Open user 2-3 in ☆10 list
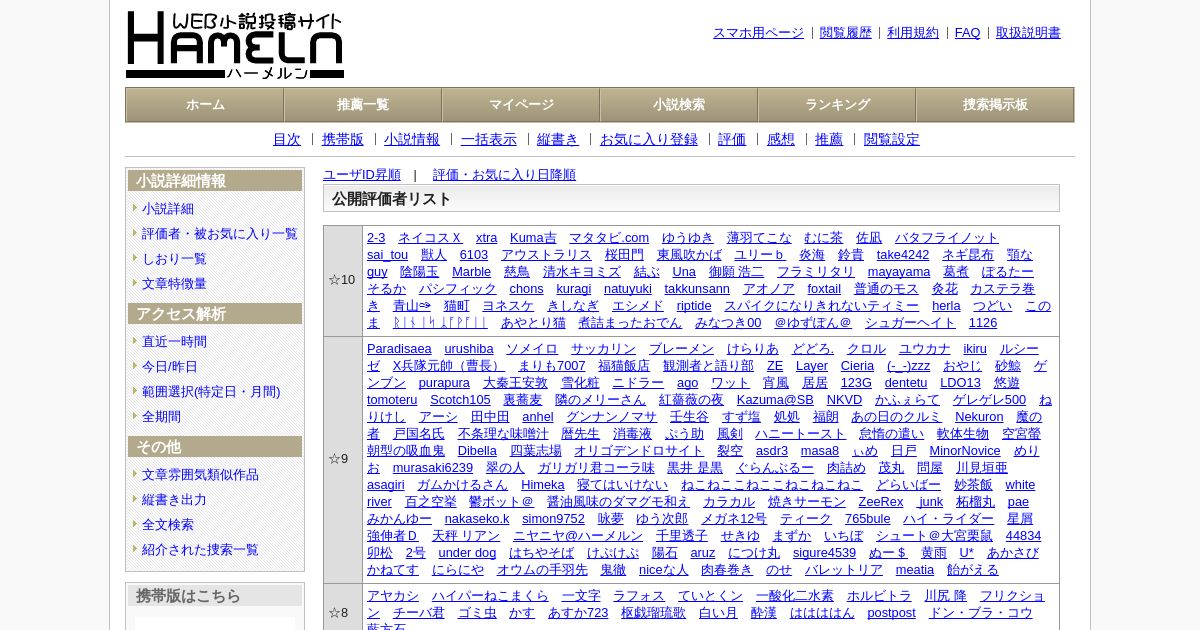 [376, 238]
